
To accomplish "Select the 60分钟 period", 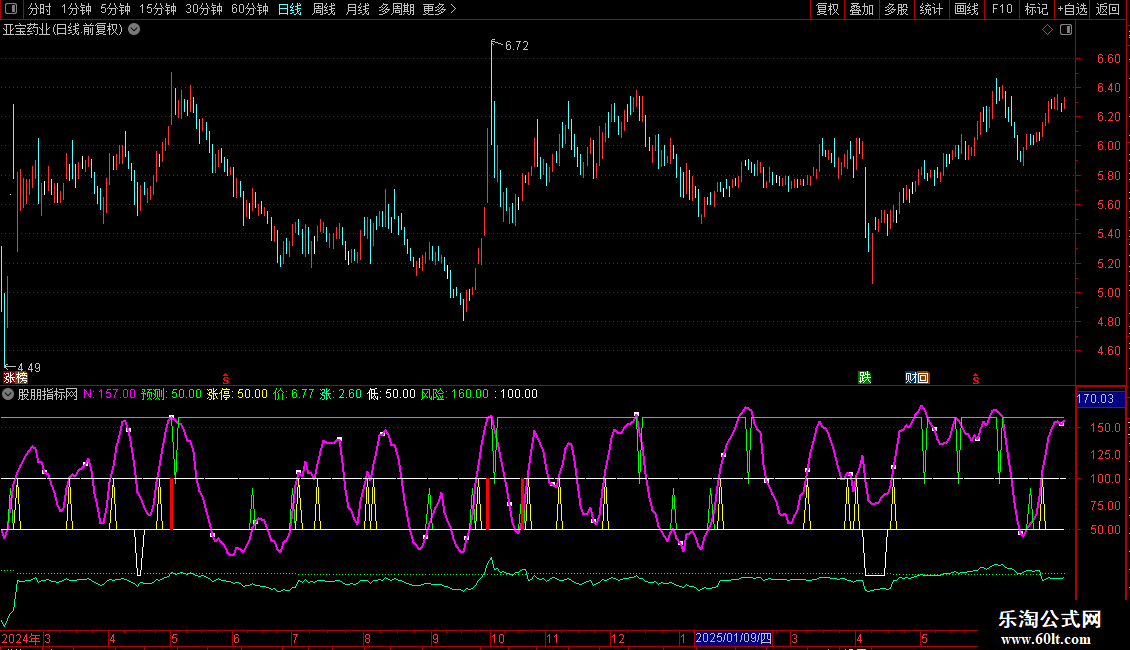I will [x=249, y=9].
